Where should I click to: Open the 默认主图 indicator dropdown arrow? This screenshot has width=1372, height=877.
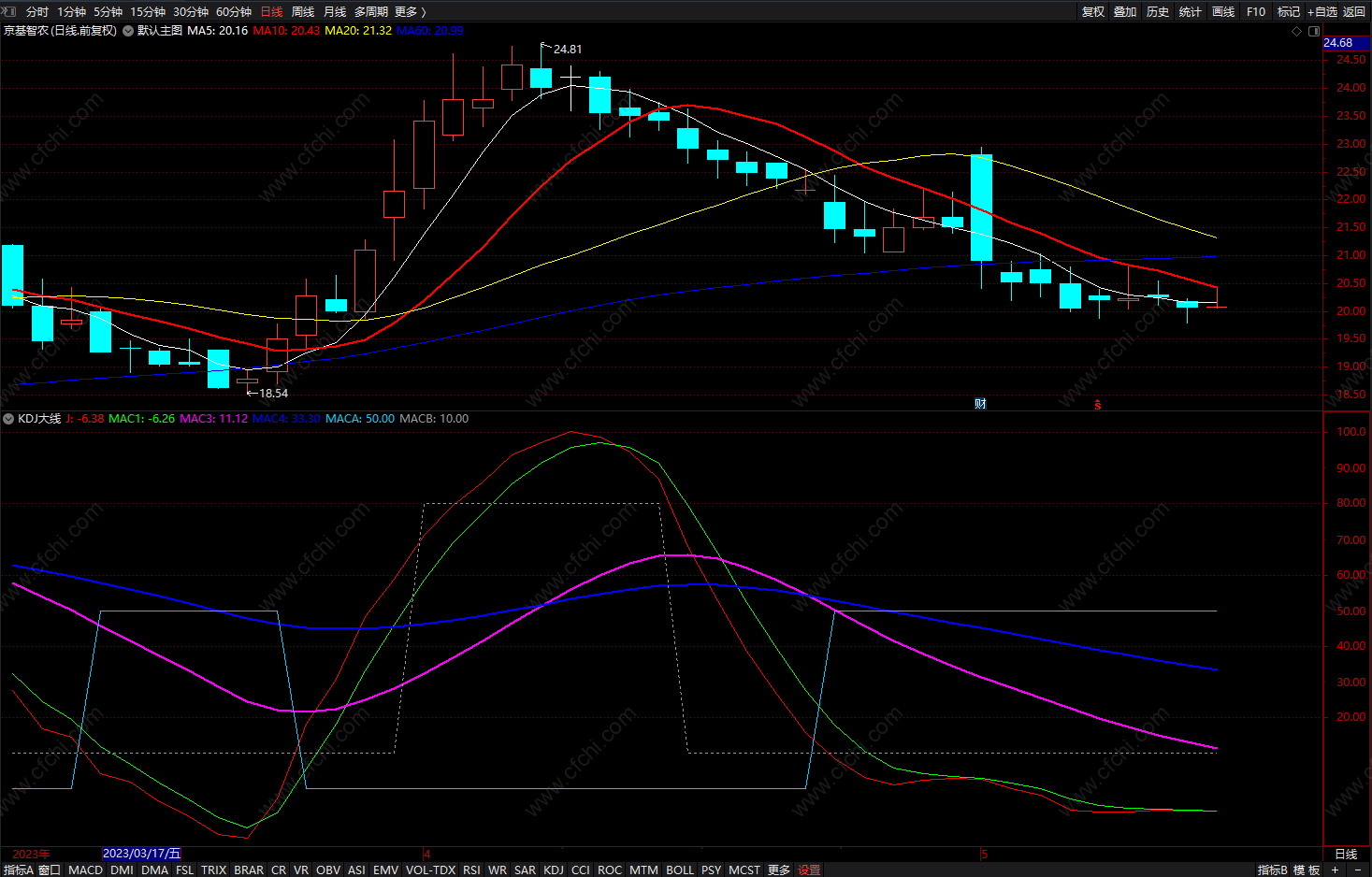(x=128, y=31)
